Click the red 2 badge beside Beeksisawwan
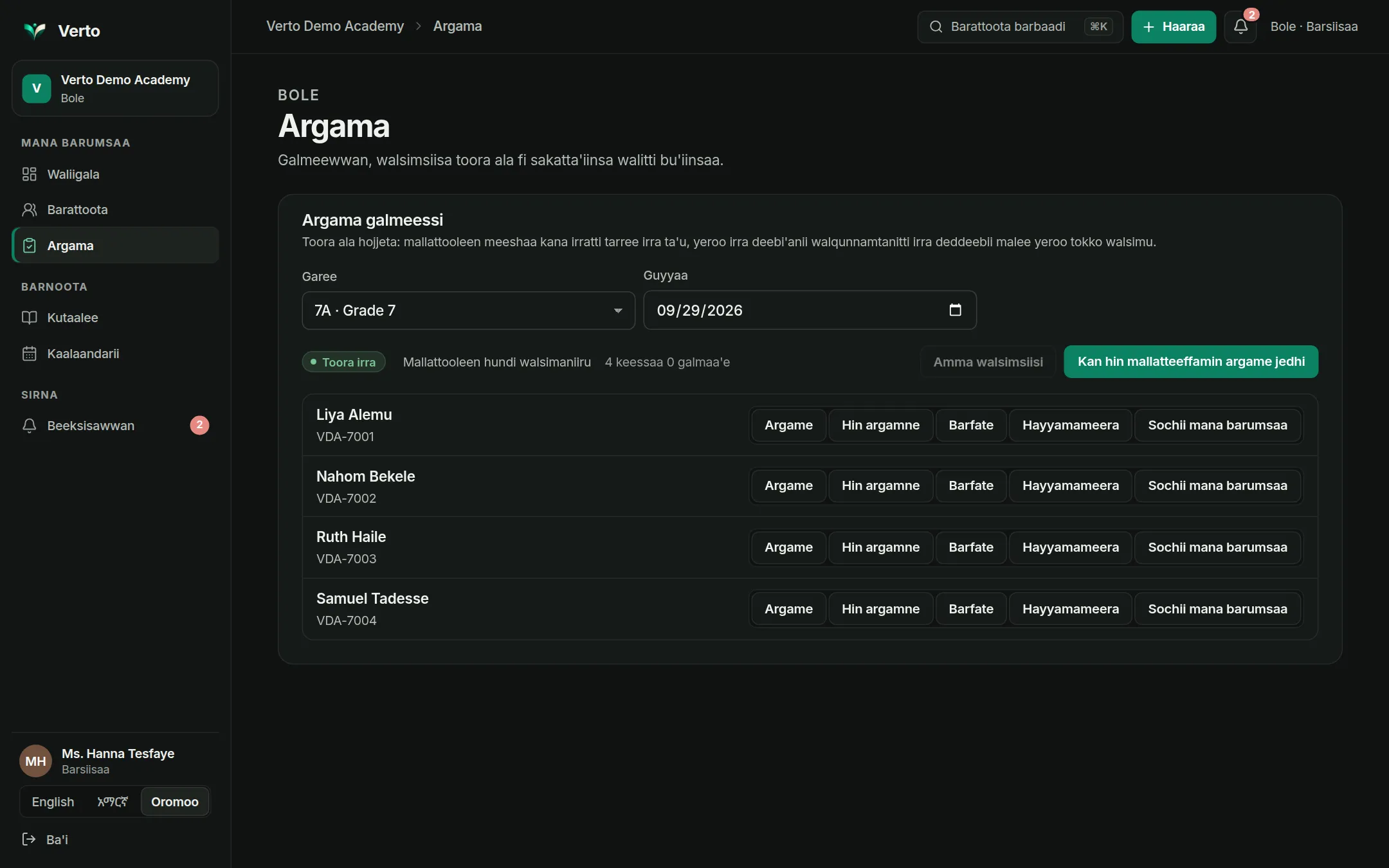The image size is (1389, 868). point(199,425)
